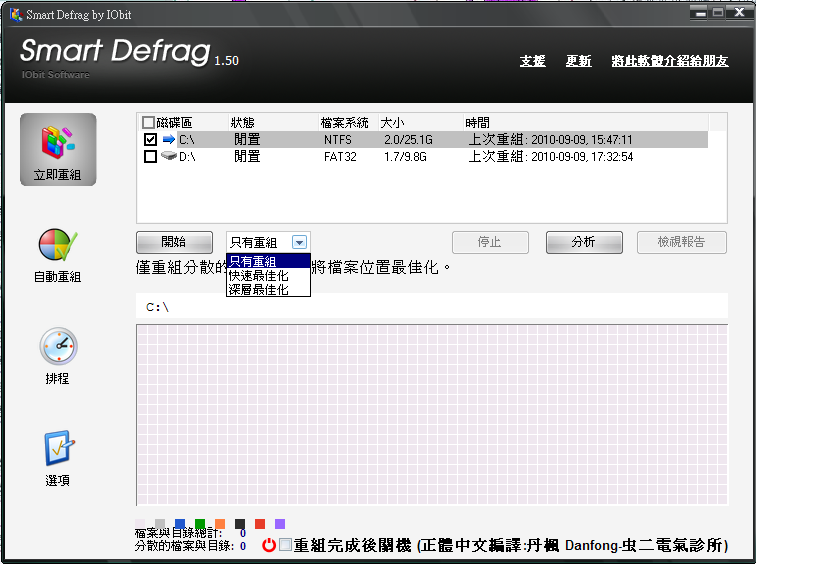Select 深層最佳化 in the dropdown list
The height and width of the screenshot is (564, 840).
(268, 289)
